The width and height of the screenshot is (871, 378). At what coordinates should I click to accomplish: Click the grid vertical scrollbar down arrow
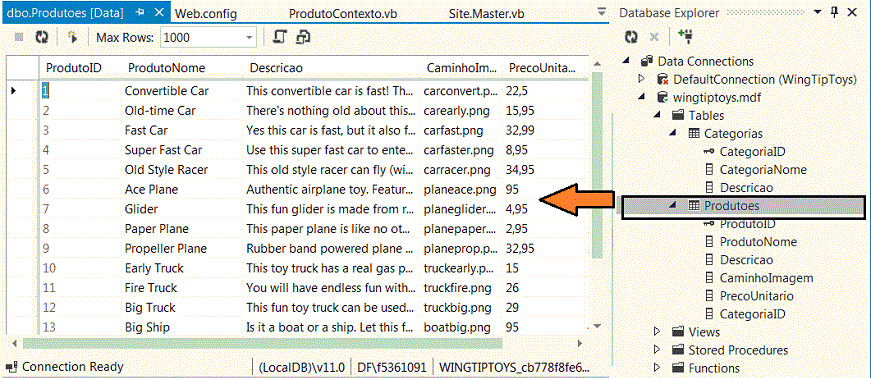pos(597,325)
